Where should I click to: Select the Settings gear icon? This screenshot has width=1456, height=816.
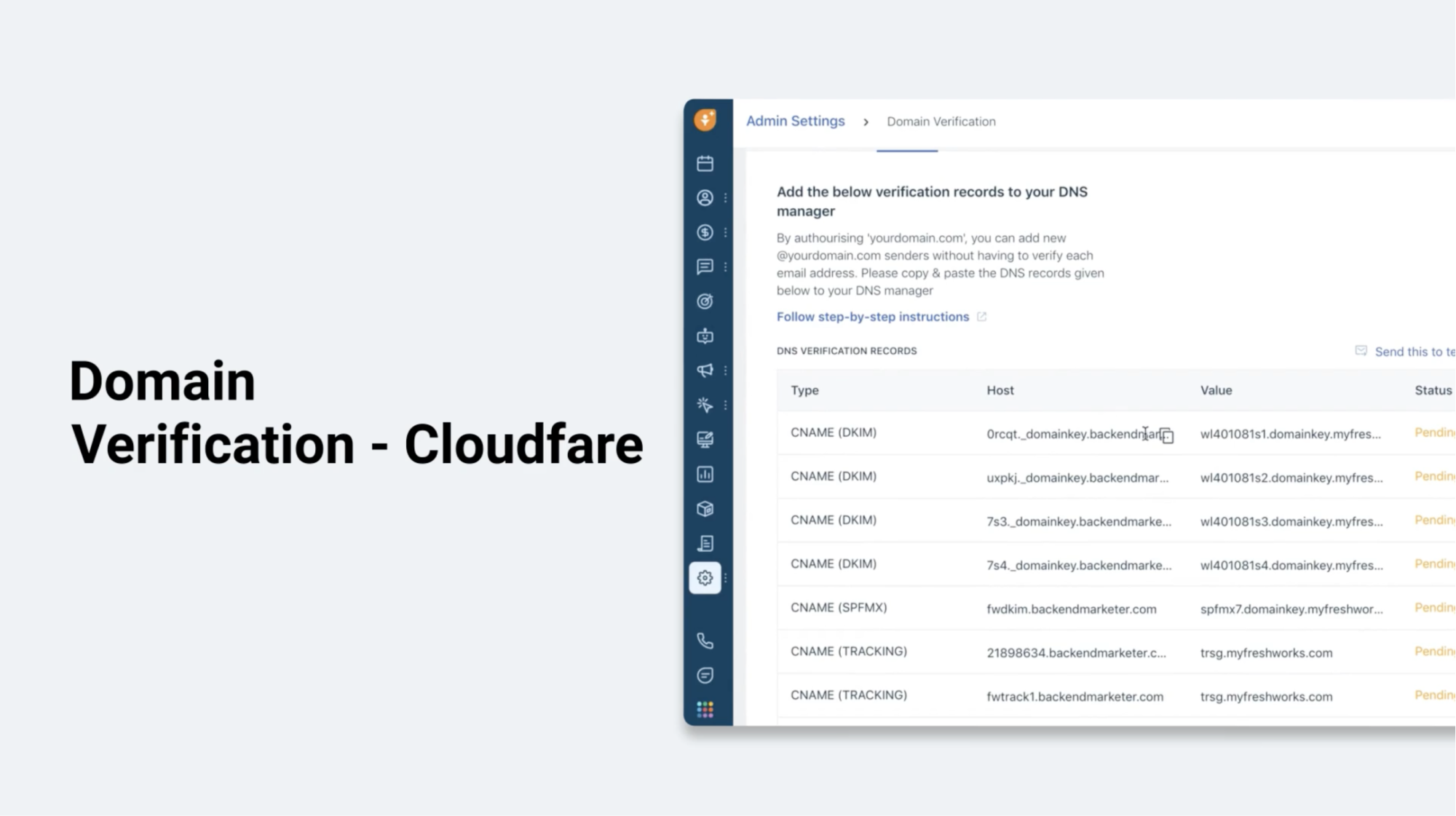pos(705,578)
